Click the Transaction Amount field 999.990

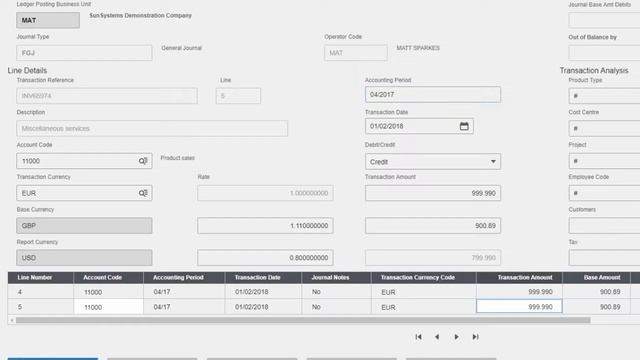tap(433, 193)
